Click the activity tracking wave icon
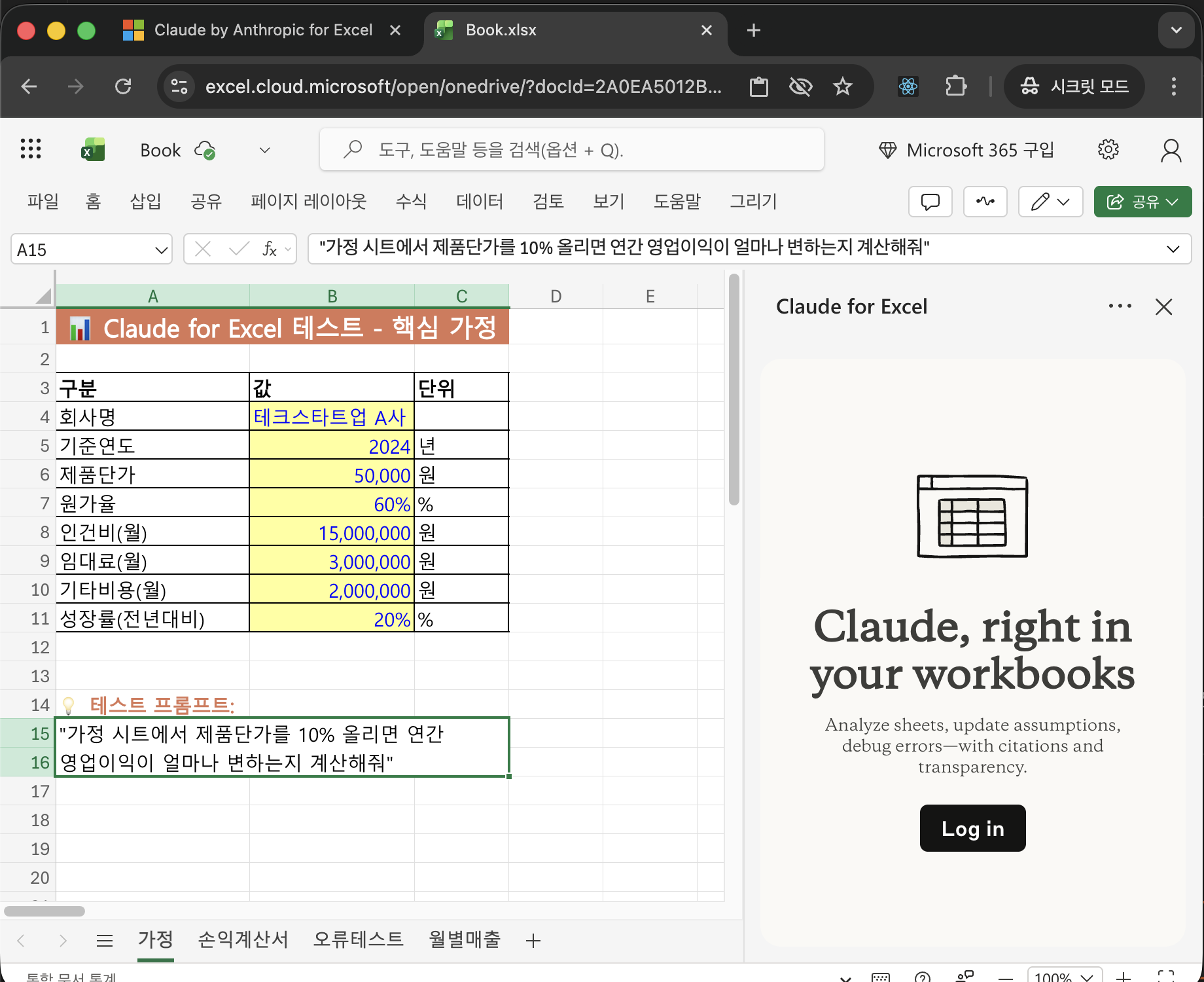 [x=985, y=202]
